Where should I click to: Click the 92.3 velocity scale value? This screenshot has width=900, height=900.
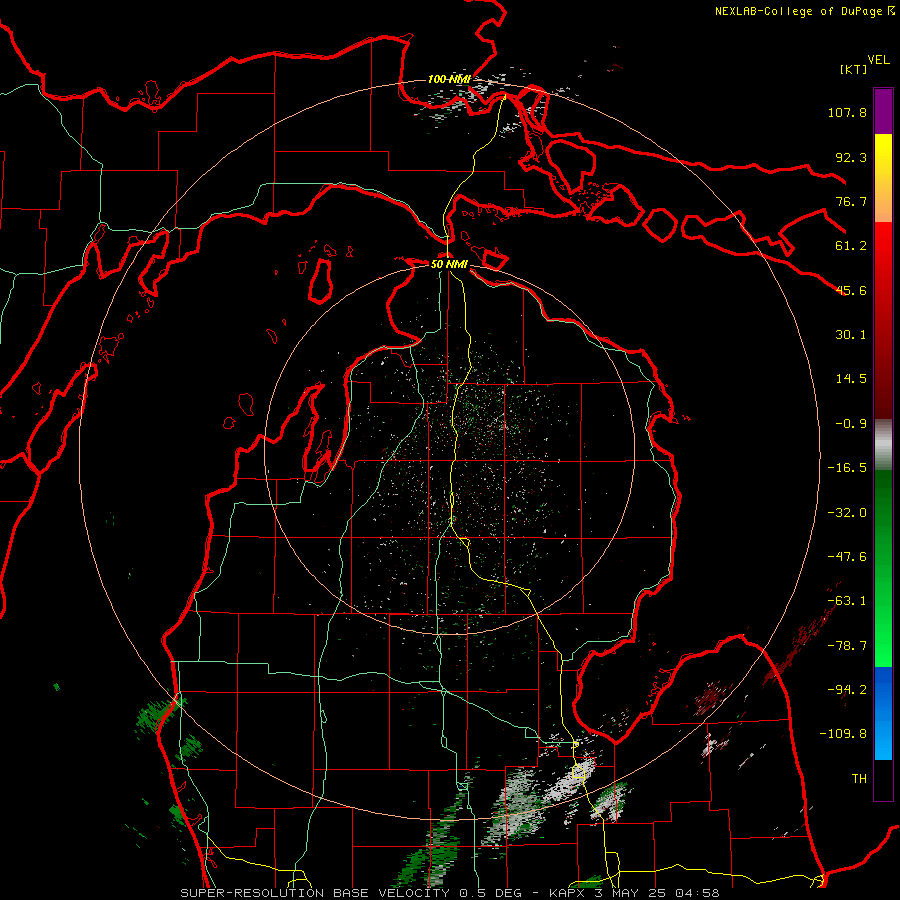point(851,157)
